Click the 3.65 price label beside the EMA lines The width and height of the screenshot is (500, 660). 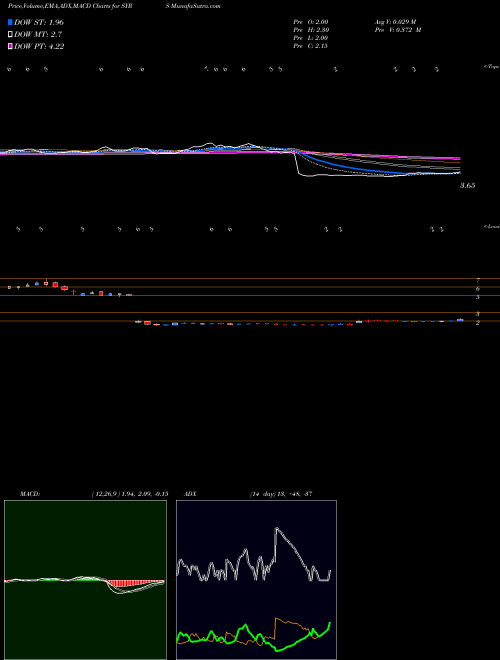point(468,185)
